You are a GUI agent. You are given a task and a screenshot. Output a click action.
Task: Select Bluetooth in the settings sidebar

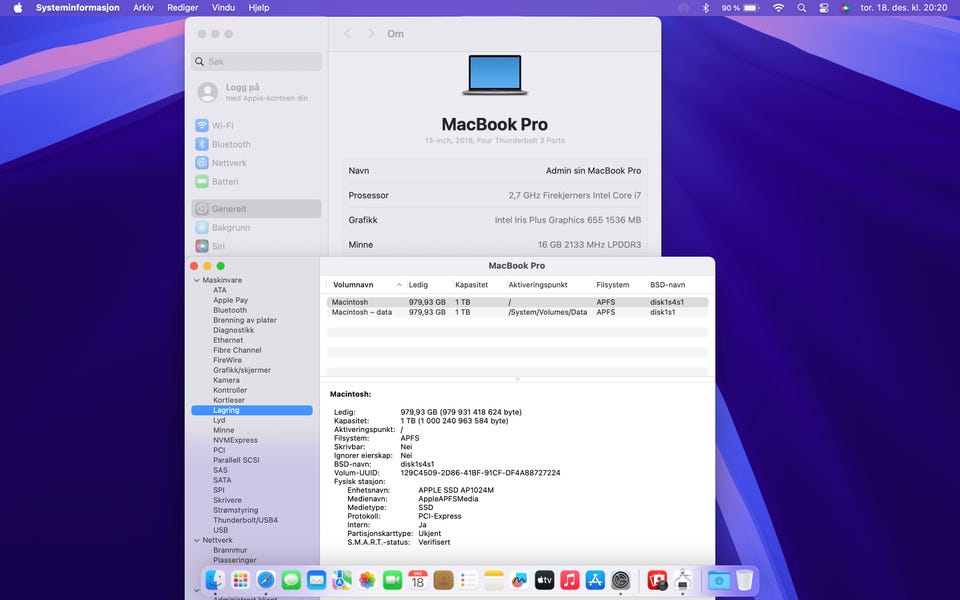230,144
